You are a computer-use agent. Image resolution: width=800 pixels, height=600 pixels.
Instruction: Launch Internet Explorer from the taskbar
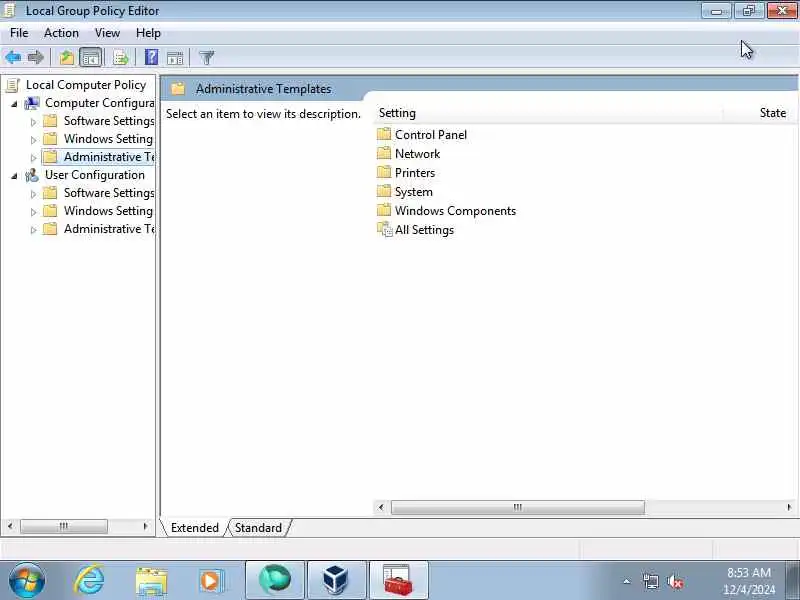tap(89, 581)
